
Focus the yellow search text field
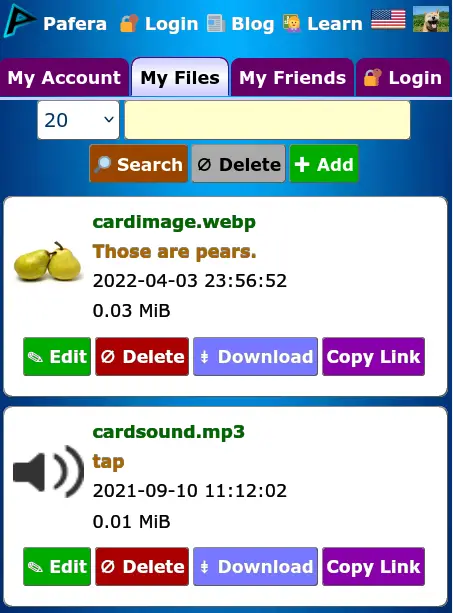pos(267,120)
